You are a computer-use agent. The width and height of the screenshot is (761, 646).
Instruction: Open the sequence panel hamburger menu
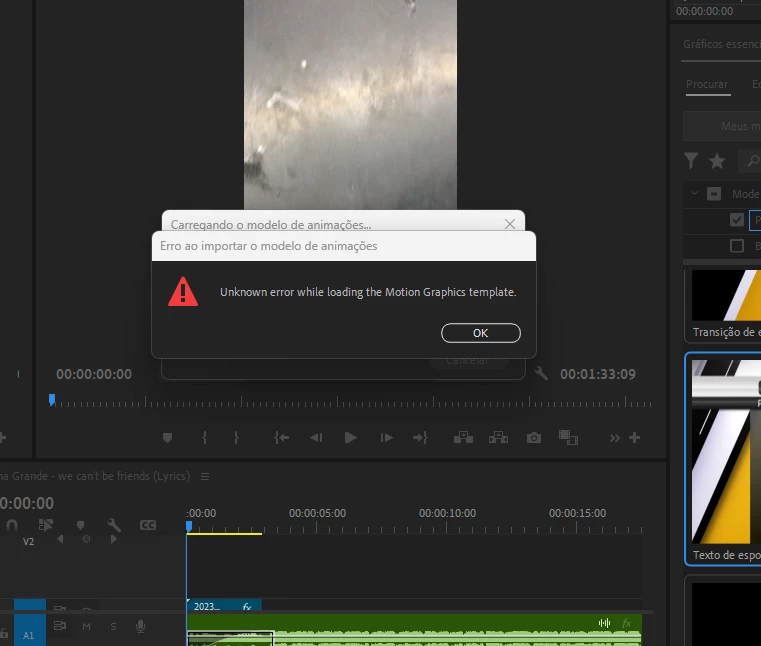click(x=205, y=477)
